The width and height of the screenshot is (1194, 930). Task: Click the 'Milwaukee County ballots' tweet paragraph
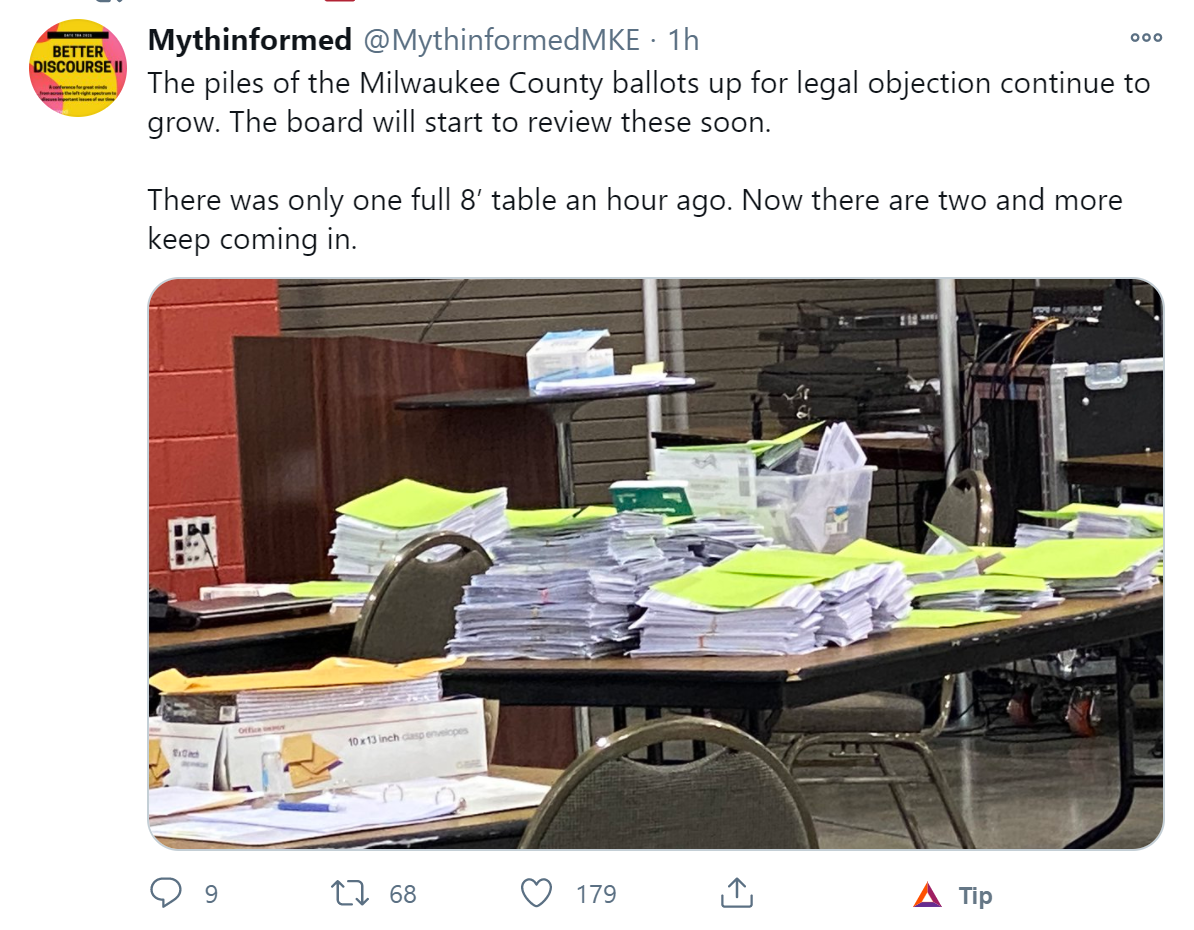pos(649,103)
